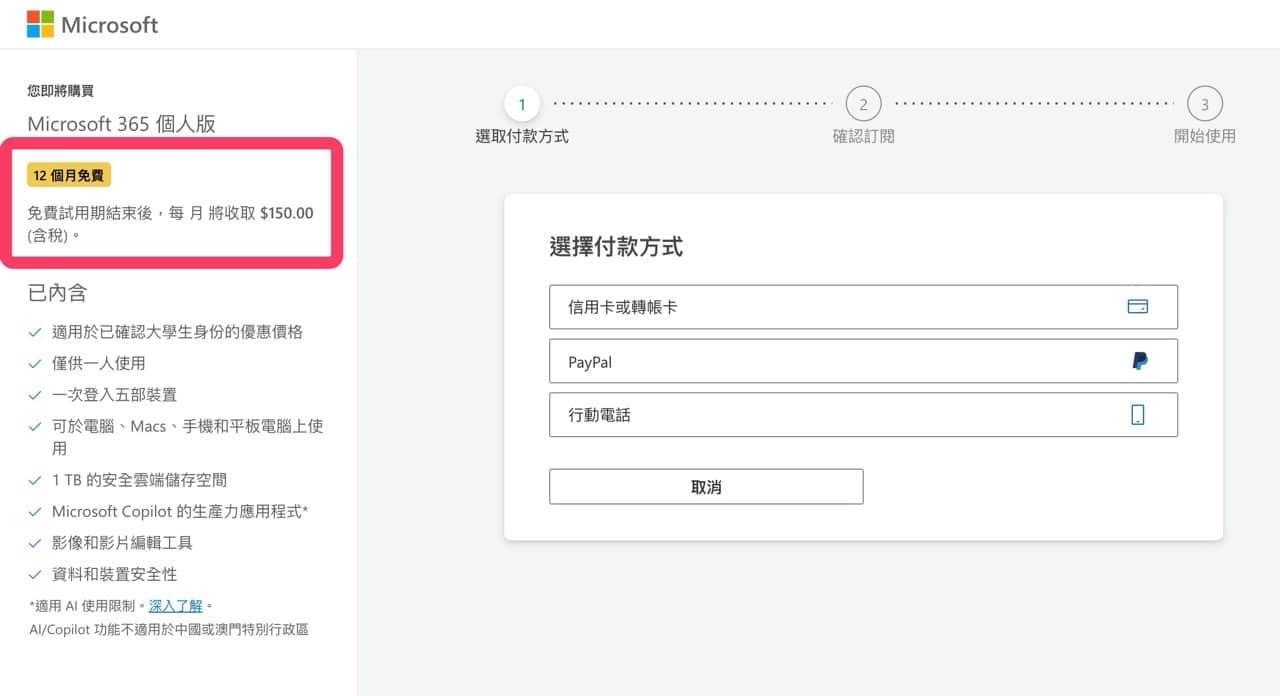This screenshot has height=696, width=1280.
Task: Select the PayPal payment option
Action: [x=864, y=361]
